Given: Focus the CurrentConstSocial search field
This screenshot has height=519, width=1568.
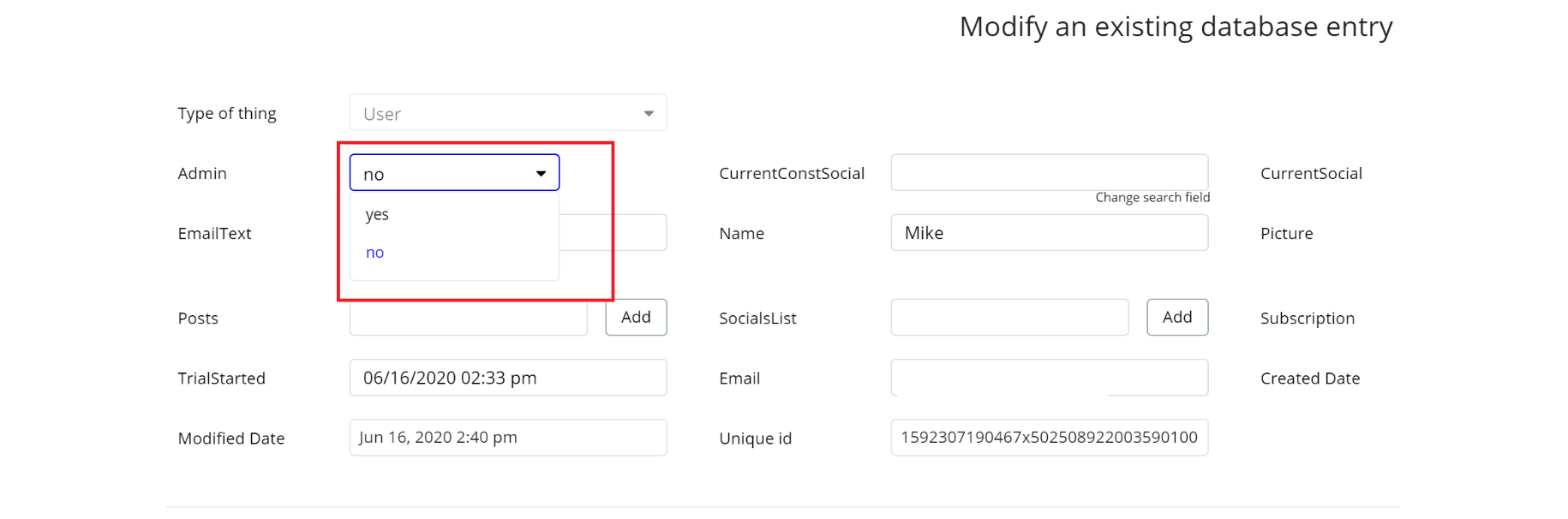Looking at the screenshot, I should pyautogui.click(x=1050, y=172).
